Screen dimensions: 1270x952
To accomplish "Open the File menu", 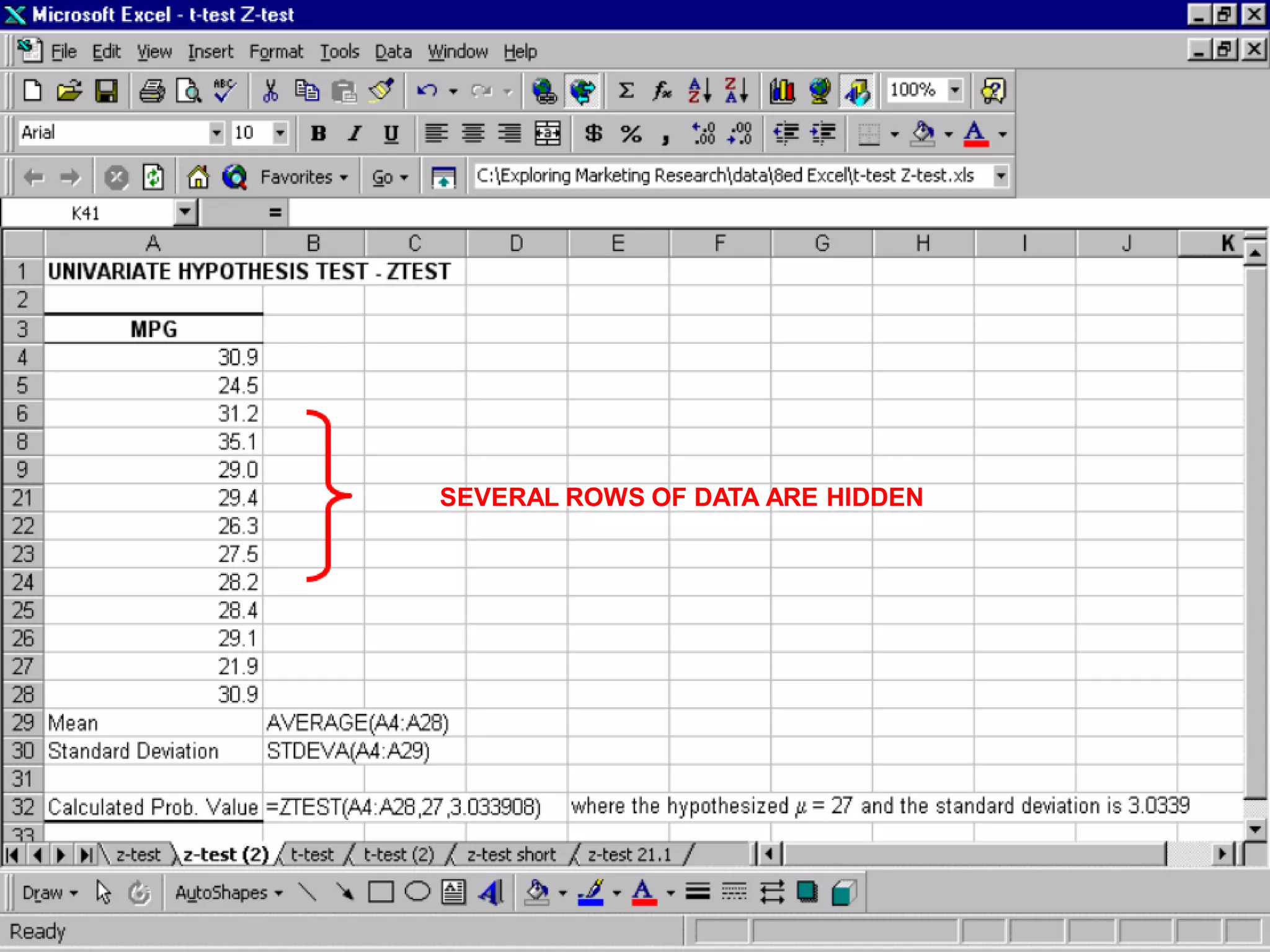I will 63,51.
